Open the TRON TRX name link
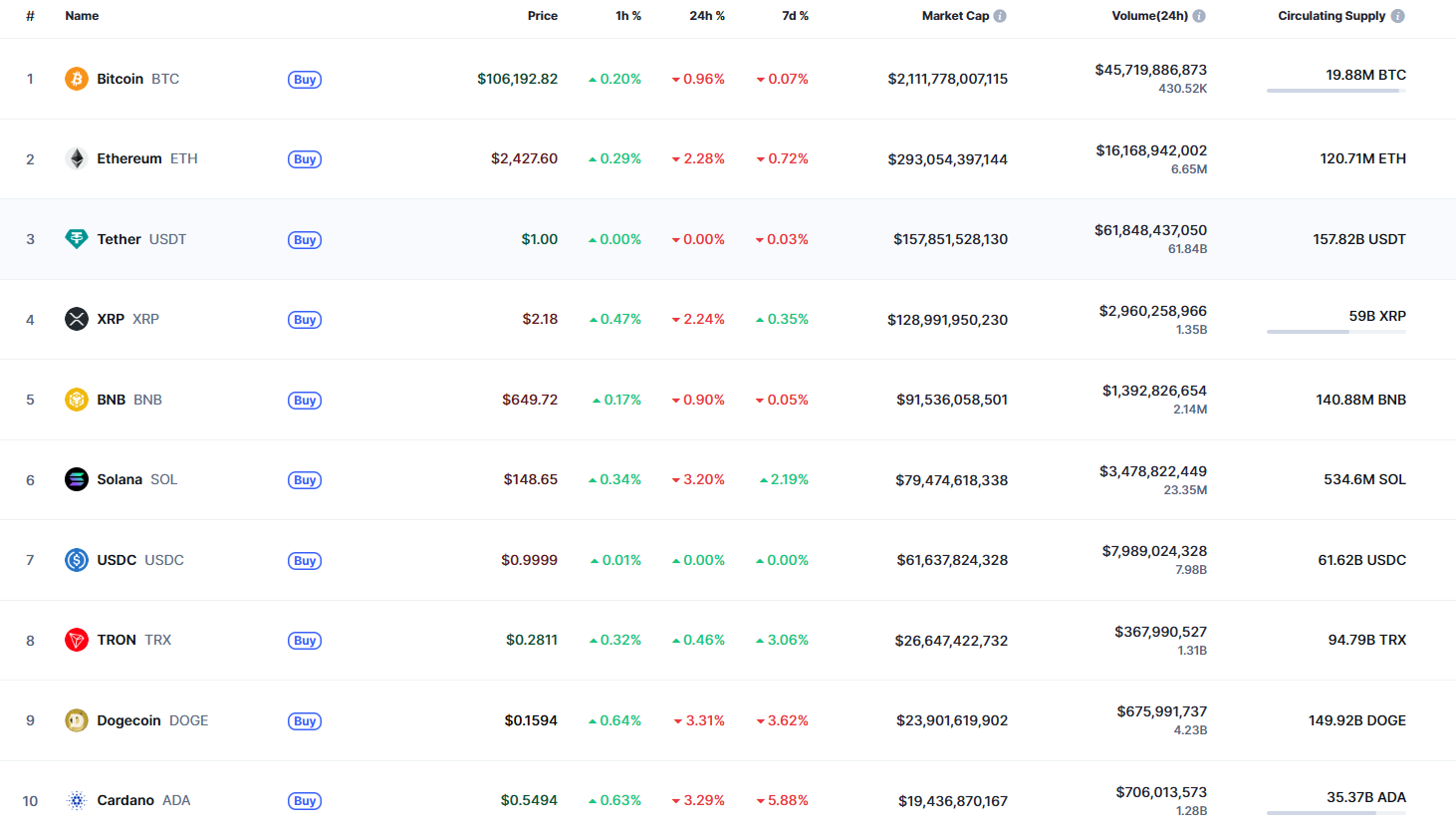This screenshot has width=1456, height=836. (134, 640)
